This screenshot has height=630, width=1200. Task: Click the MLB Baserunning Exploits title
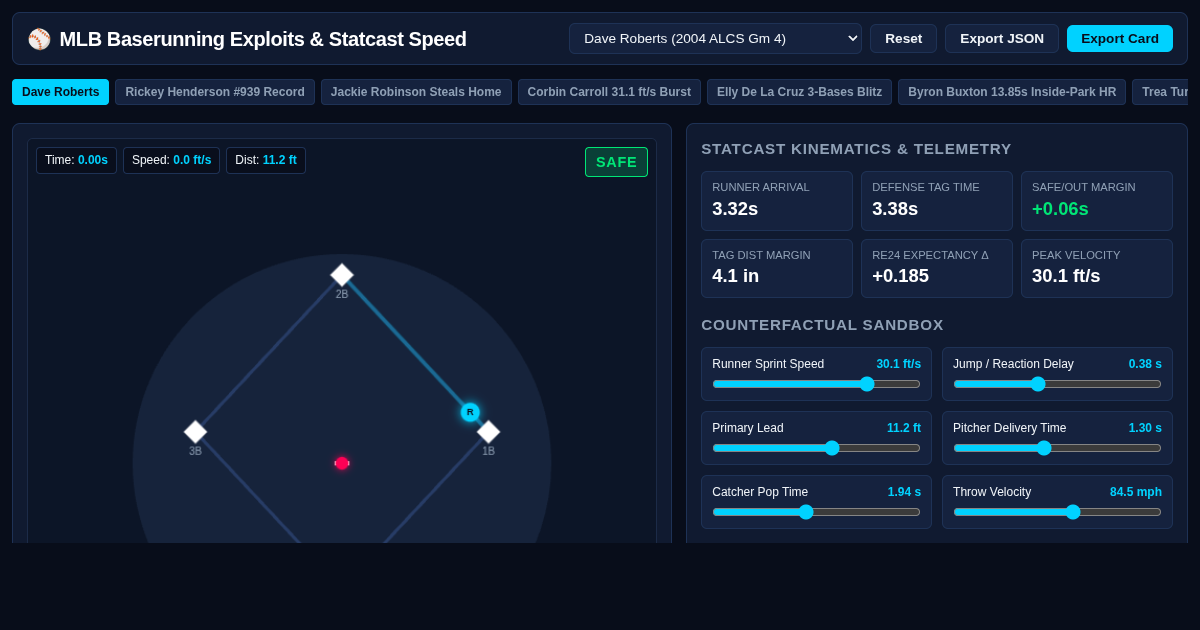263,39
